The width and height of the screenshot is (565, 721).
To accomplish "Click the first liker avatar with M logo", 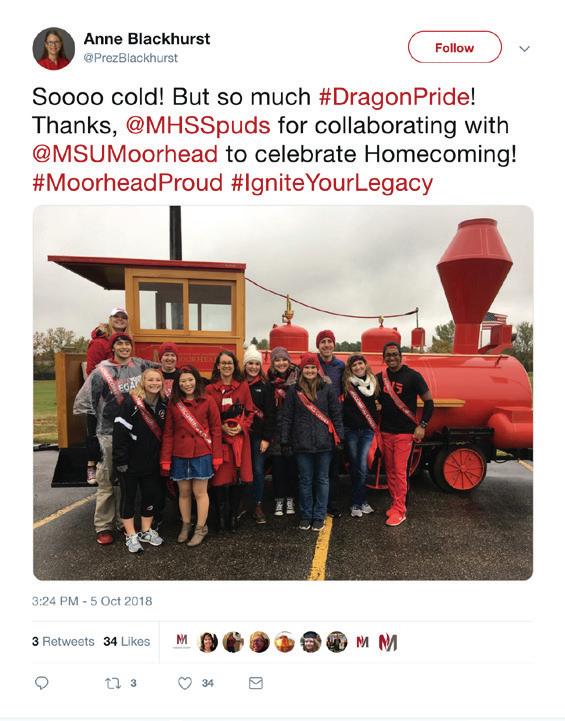I will click(x=182, y=641).
